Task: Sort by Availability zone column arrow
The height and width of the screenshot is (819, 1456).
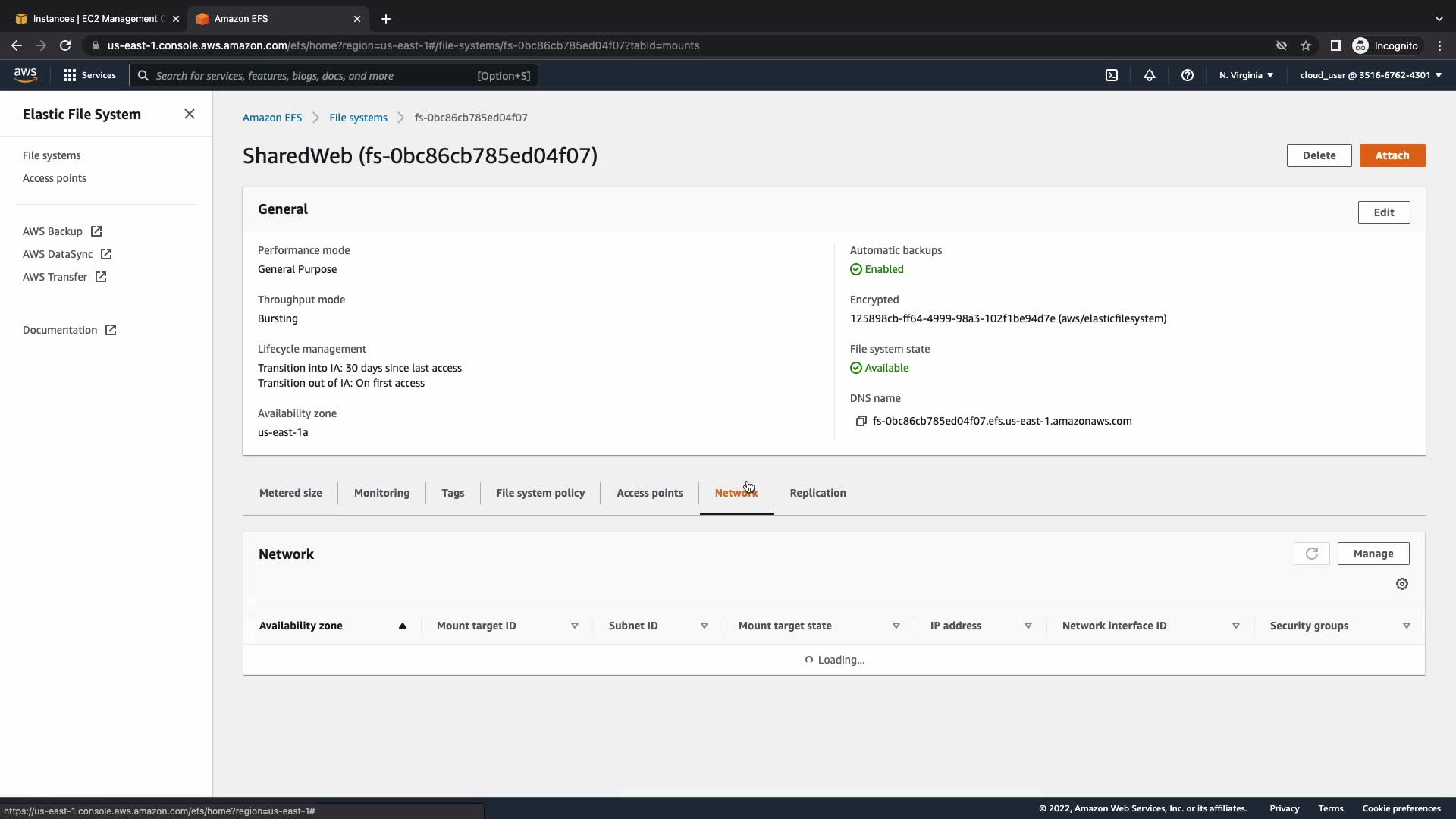Action: (403, 626)
